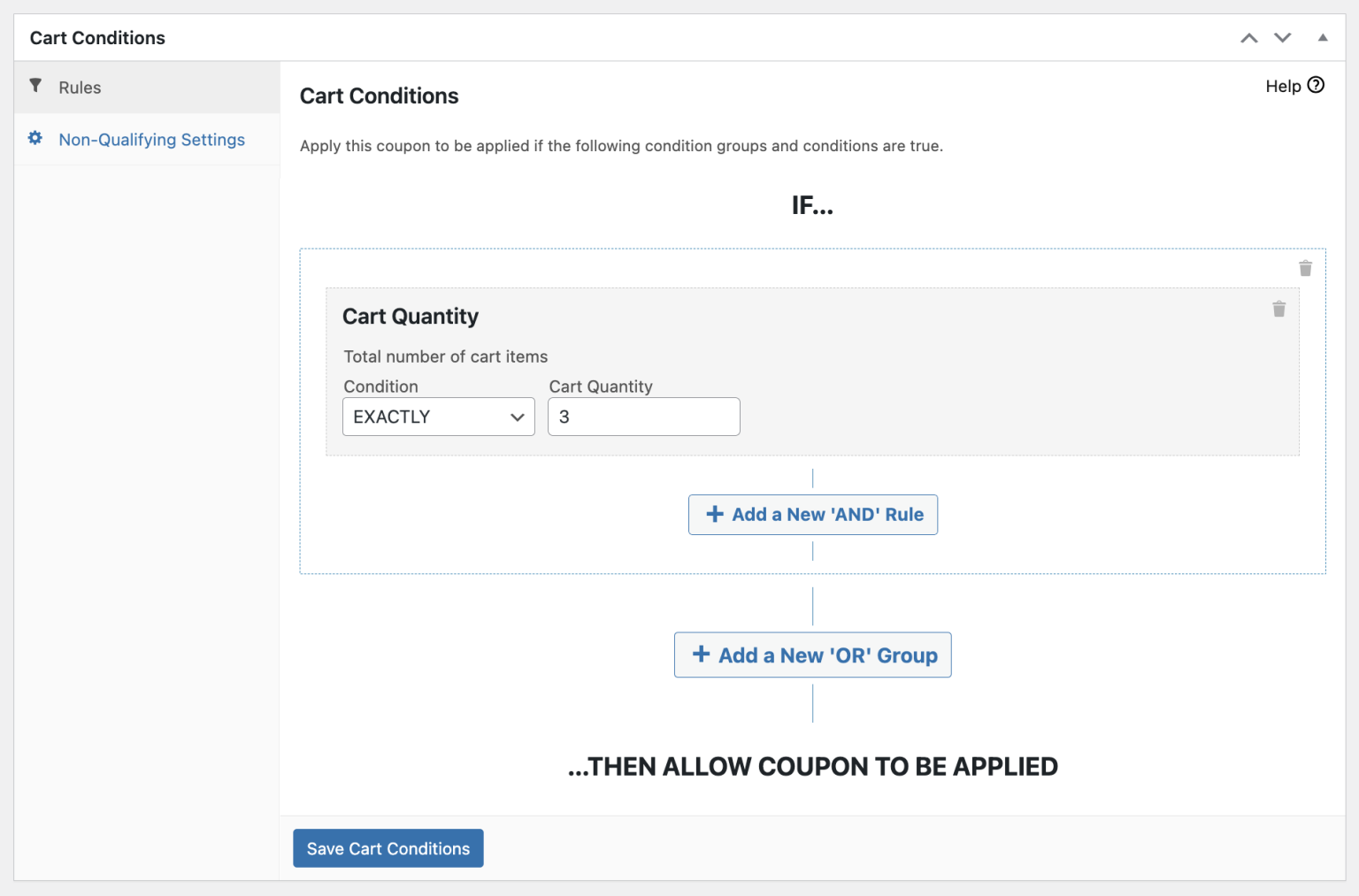The height and width of the screenshot is (896, 1359).
Task: Open the Non-Qualifying Settings tab
Action: pos(151,139)
